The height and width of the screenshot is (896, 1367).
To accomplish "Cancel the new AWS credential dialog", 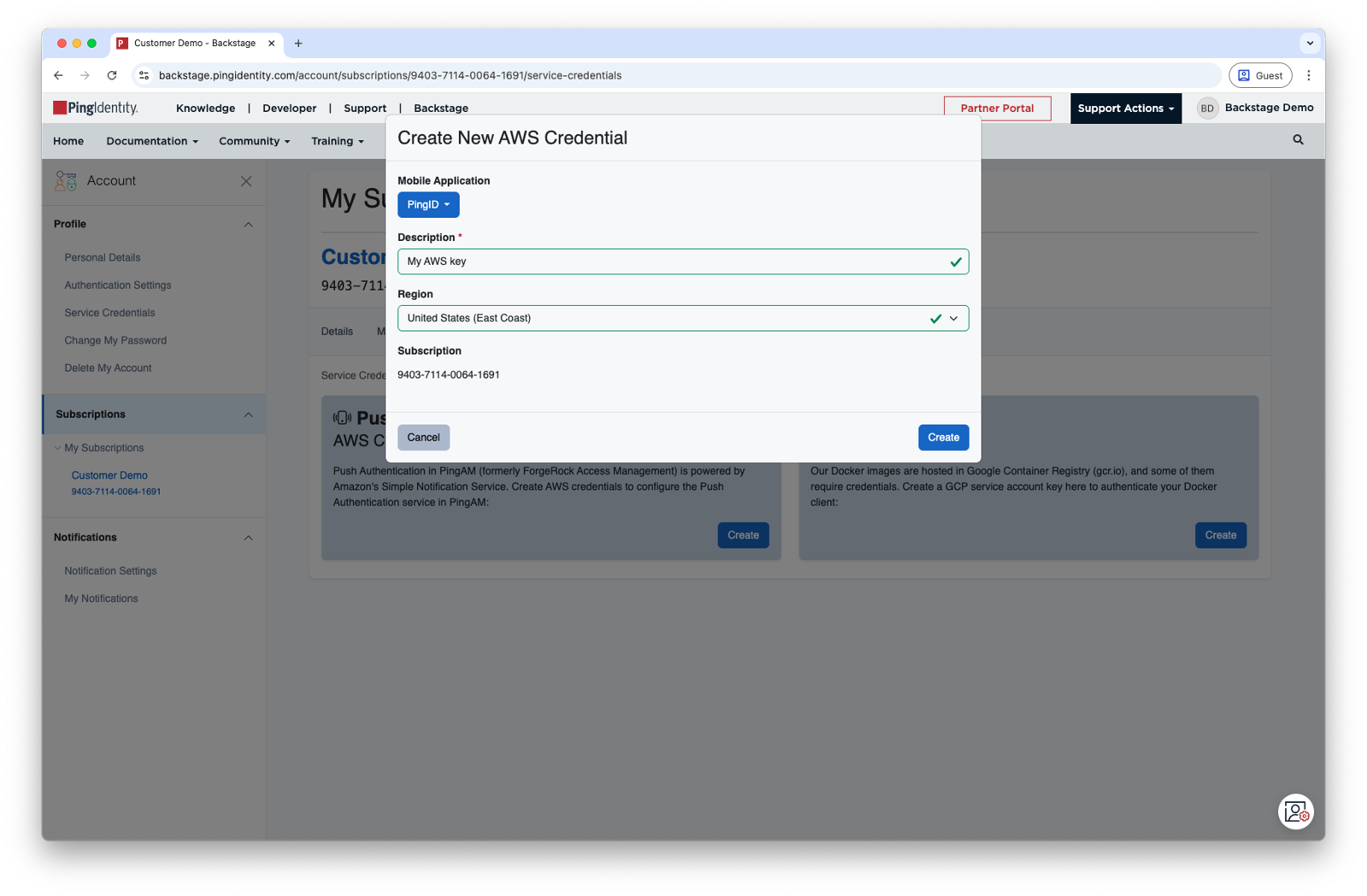I will pyautogui.click(x=423, y=437).
